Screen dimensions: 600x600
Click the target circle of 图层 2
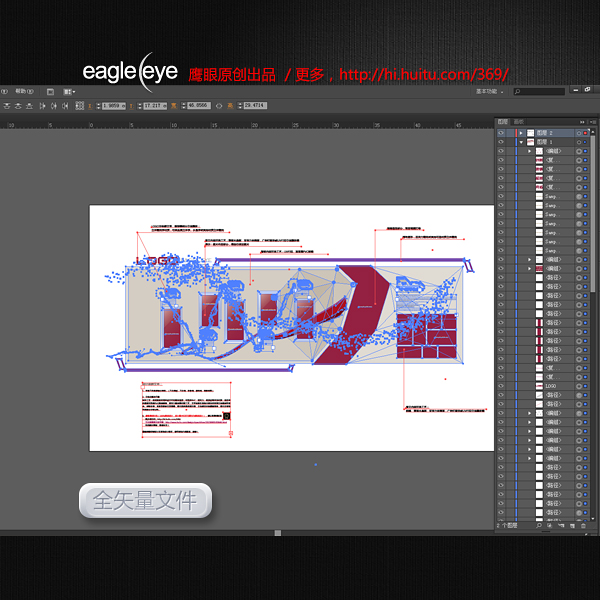[x=579, y=133]
